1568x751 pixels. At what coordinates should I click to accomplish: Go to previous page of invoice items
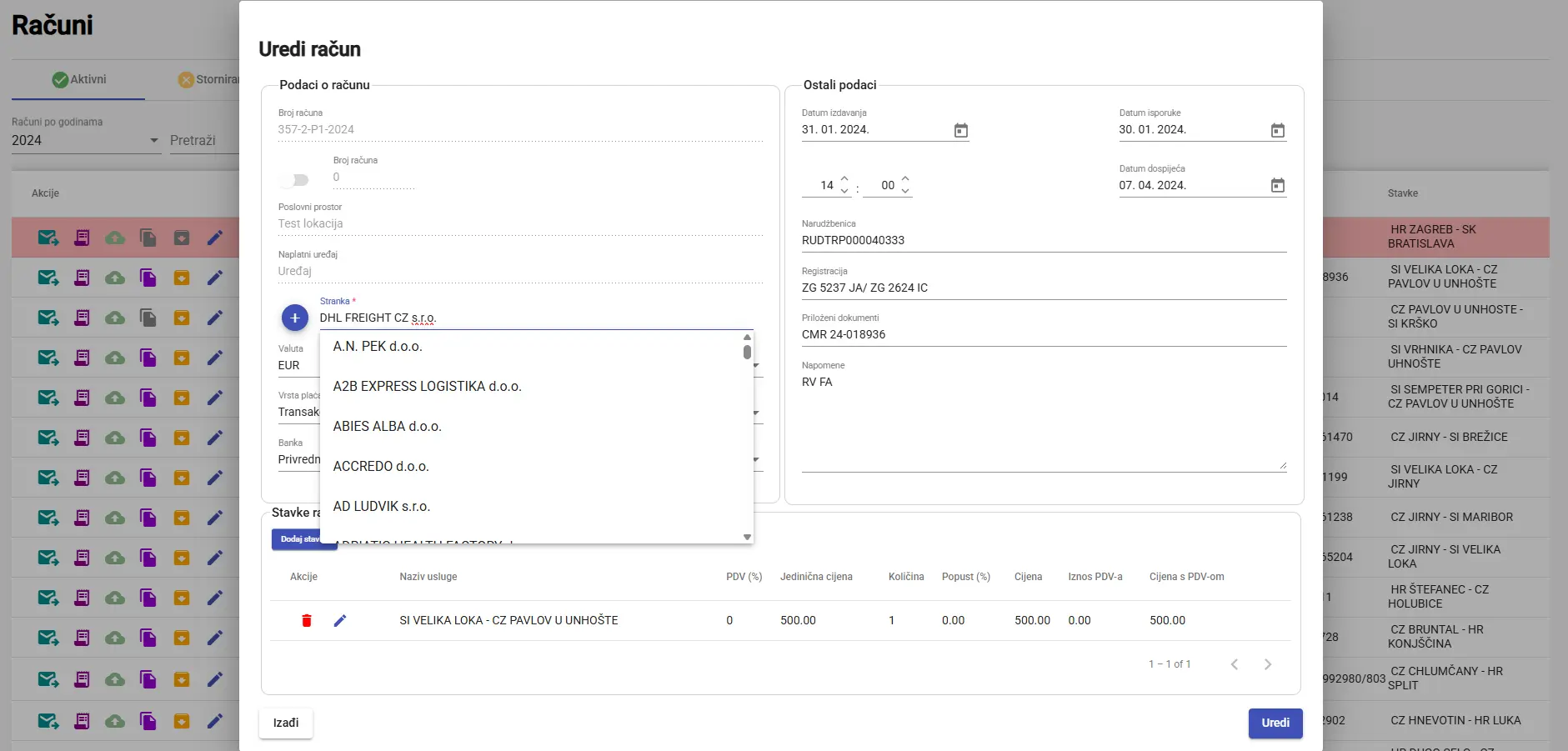tap(1235, 664)
